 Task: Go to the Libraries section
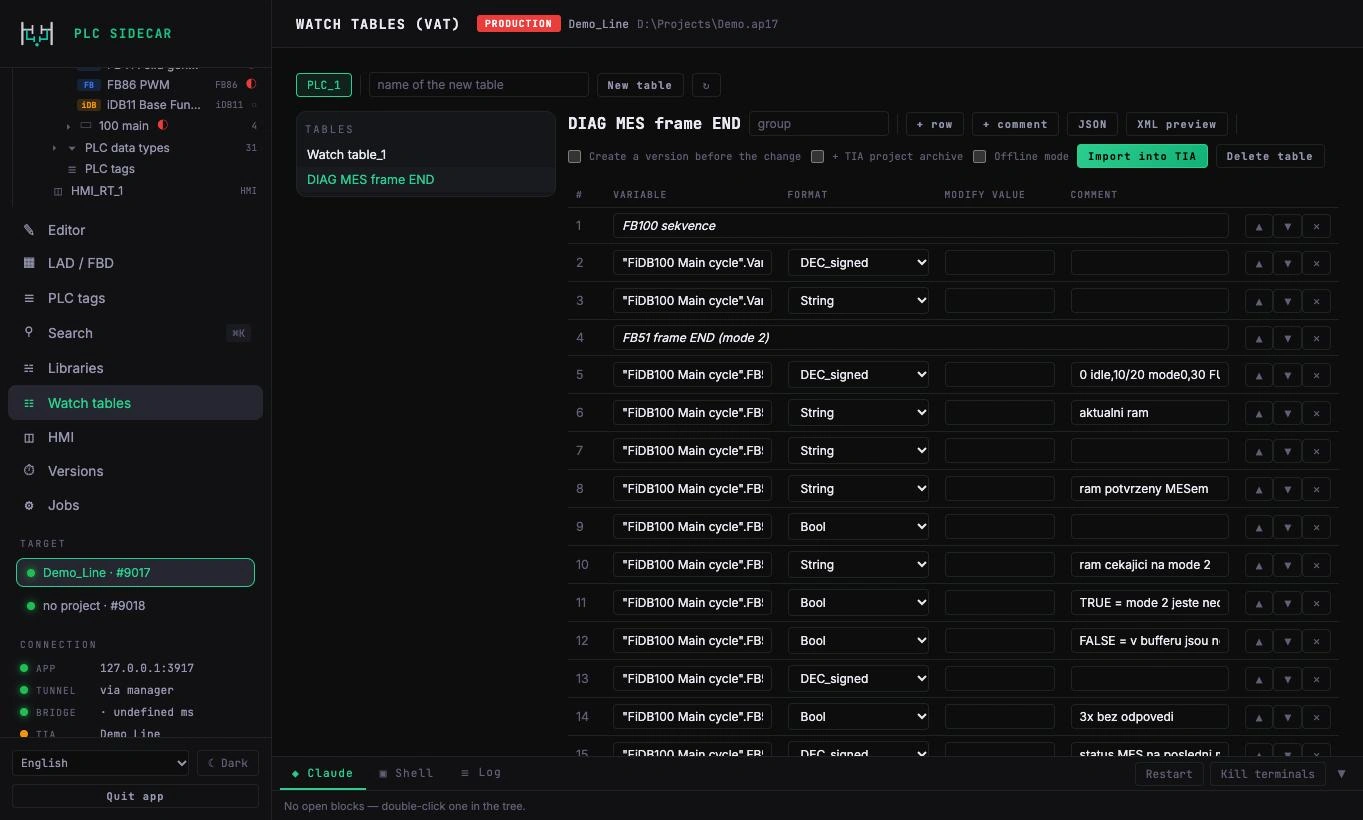pyautogui.click(x=135, y=368)
